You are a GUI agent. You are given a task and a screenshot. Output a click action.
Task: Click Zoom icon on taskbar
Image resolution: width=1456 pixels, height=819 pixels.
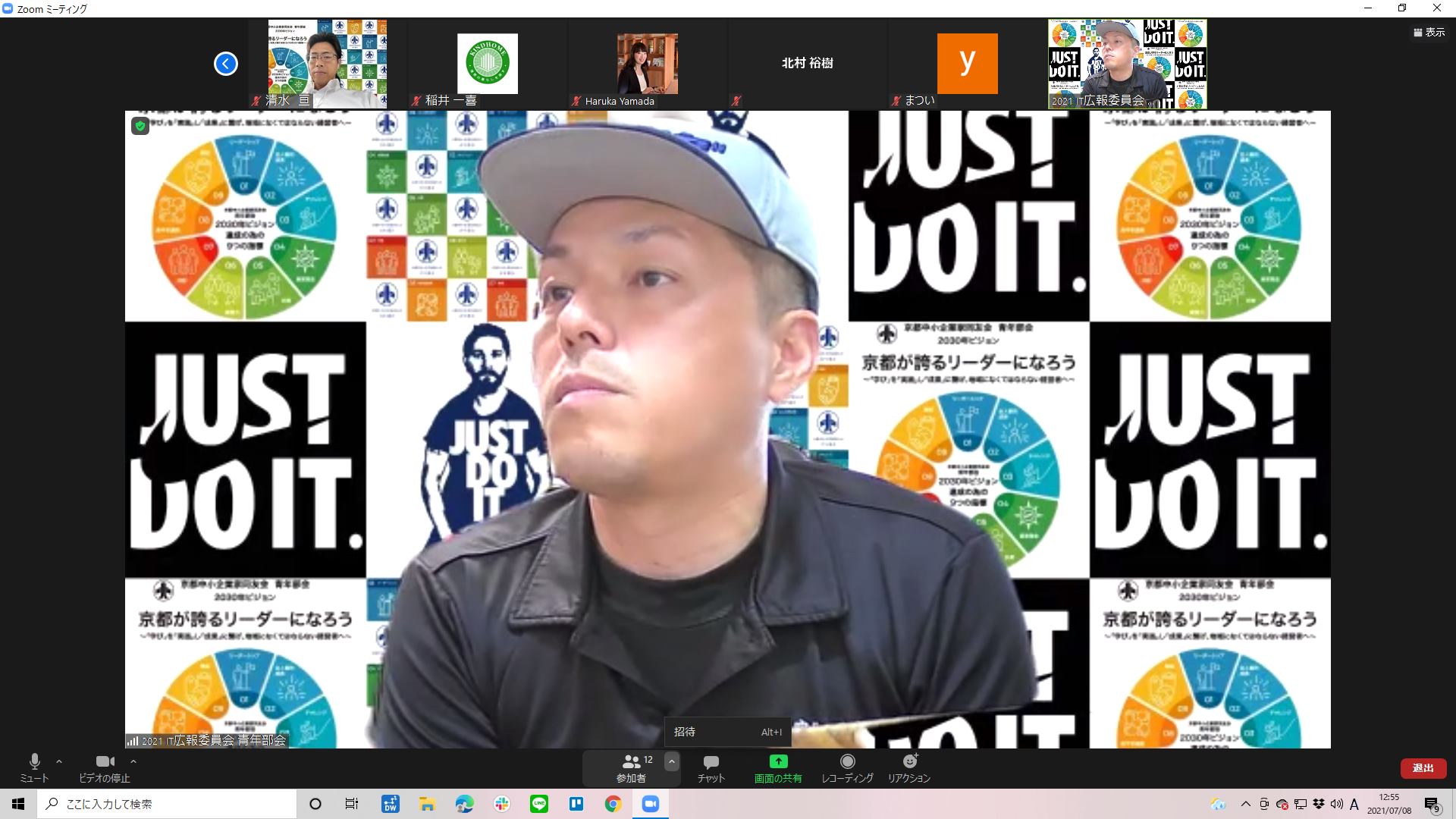point(651,804)
